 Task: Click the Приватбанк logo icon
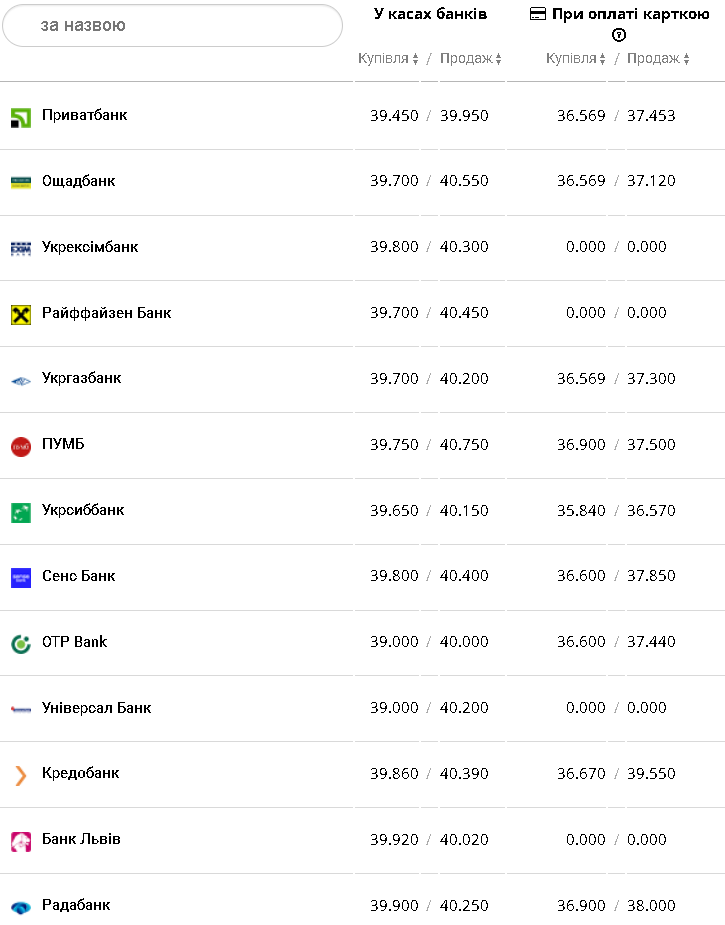click(x=20, y=117)
